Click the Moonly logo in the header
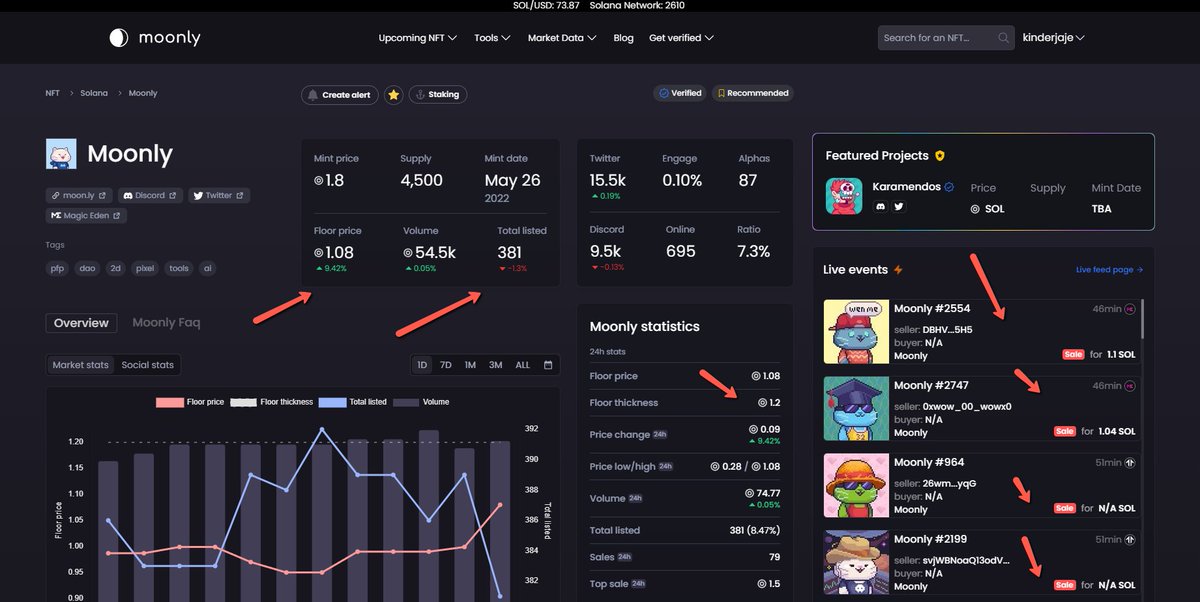Viewport: 1200px width, 602px height. click(155, 38)
